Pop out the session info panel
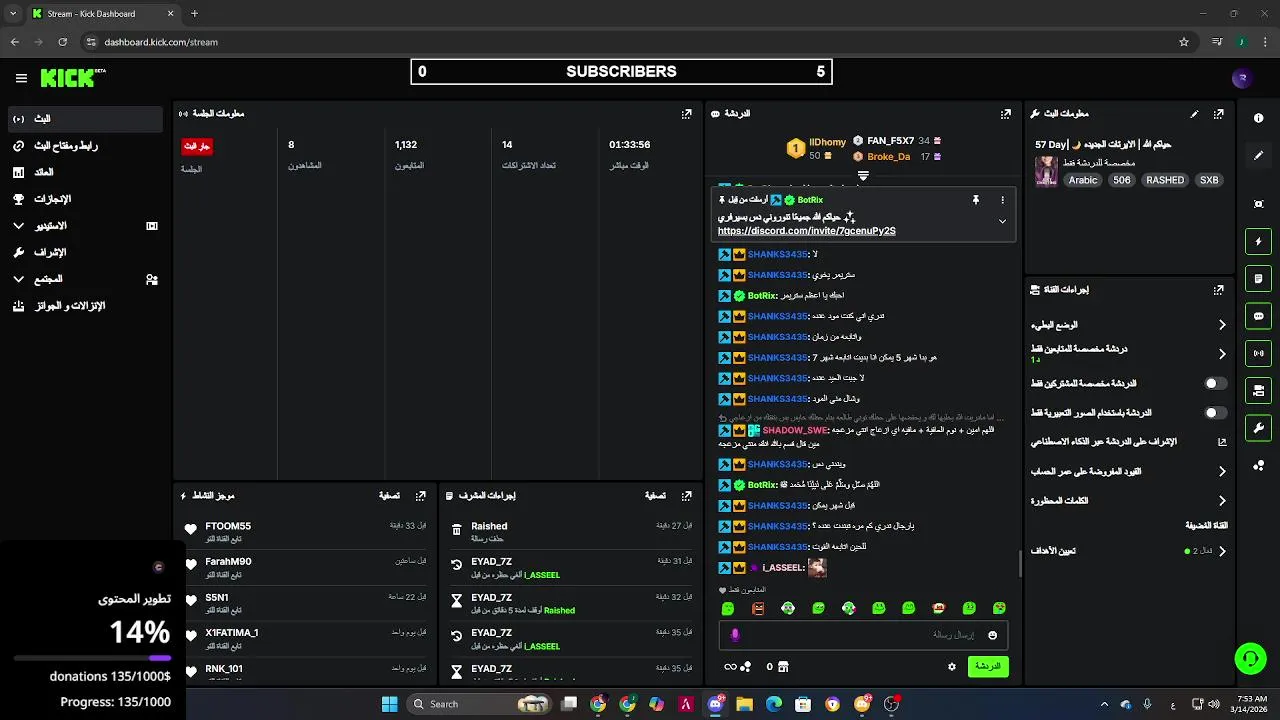Viewport: 1280px width, 720px height. click(x=686, y=114)
